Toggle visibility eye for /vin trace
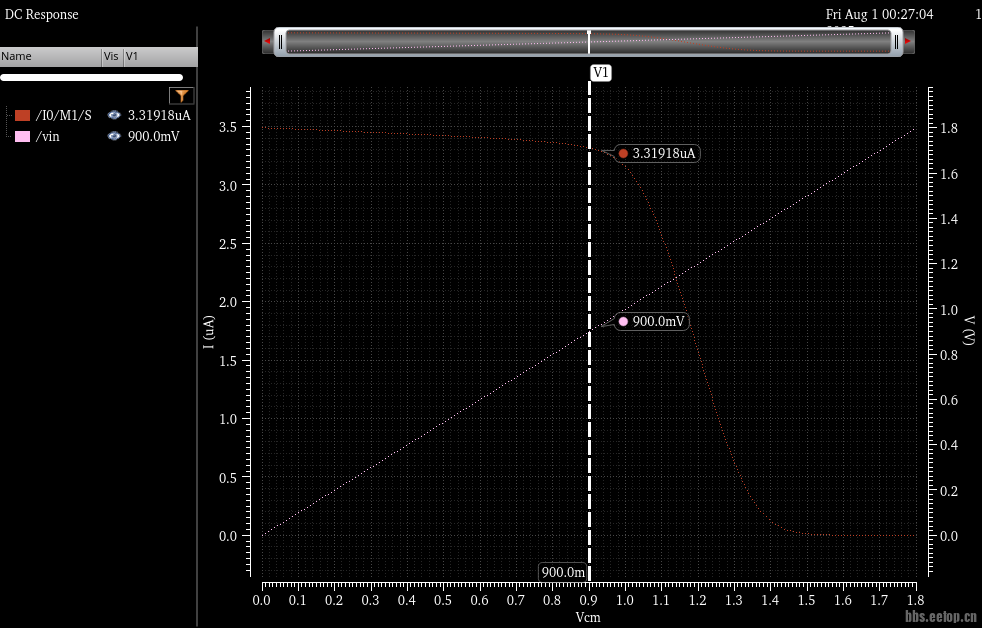 114,136
